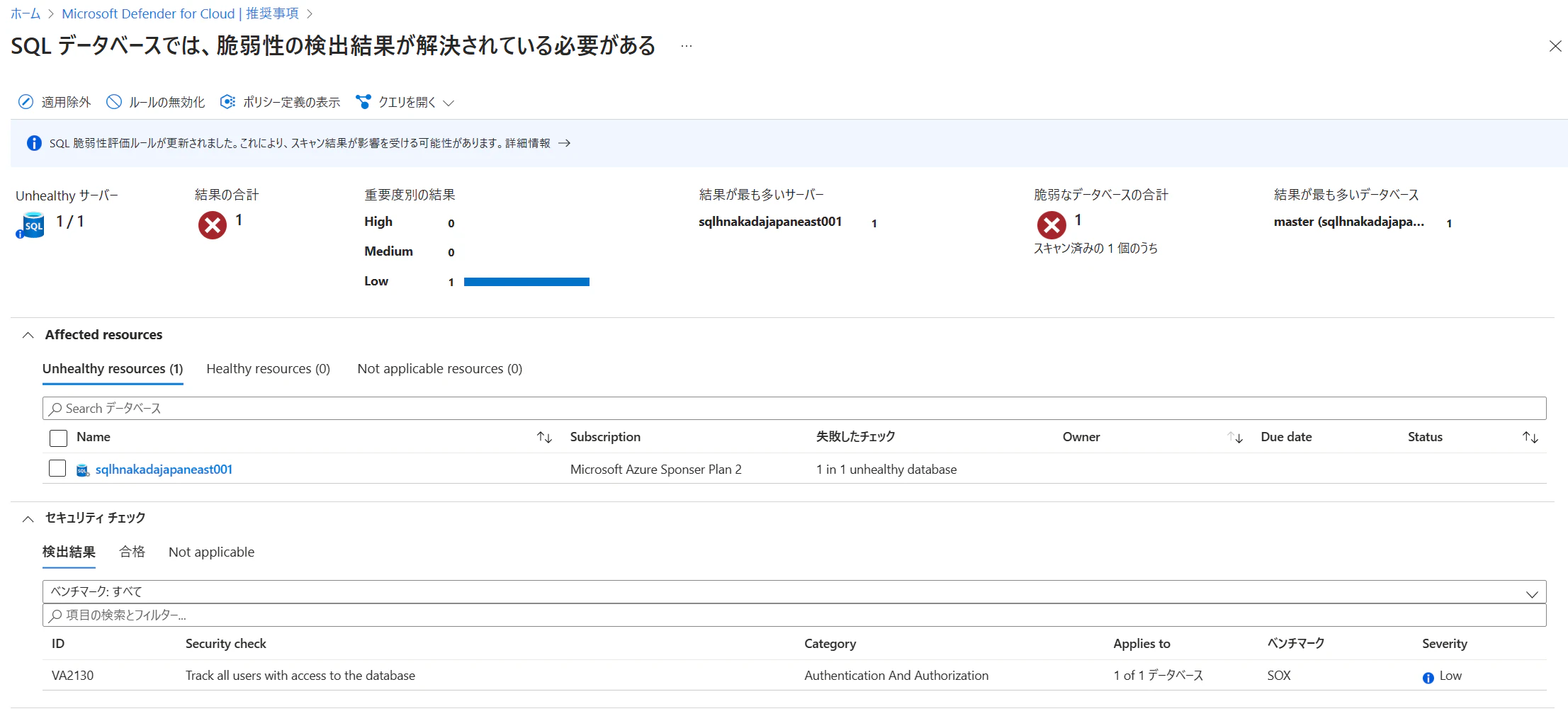Switch to Not applicable resources (0) tab
This screenshot has height=716, width=1568.
coord(440,369)
